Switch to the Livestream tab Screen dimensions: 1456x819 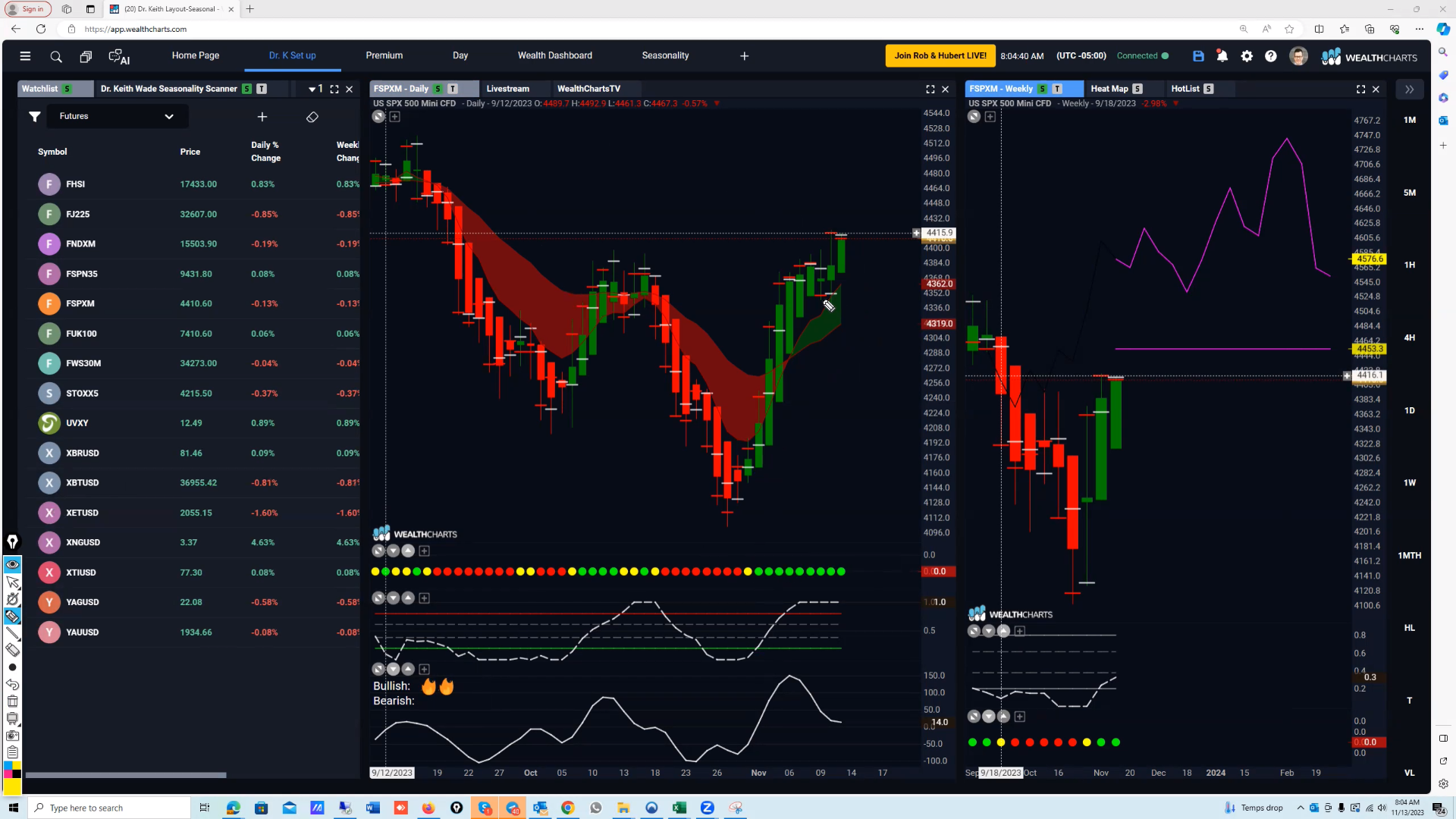point(508,89)
